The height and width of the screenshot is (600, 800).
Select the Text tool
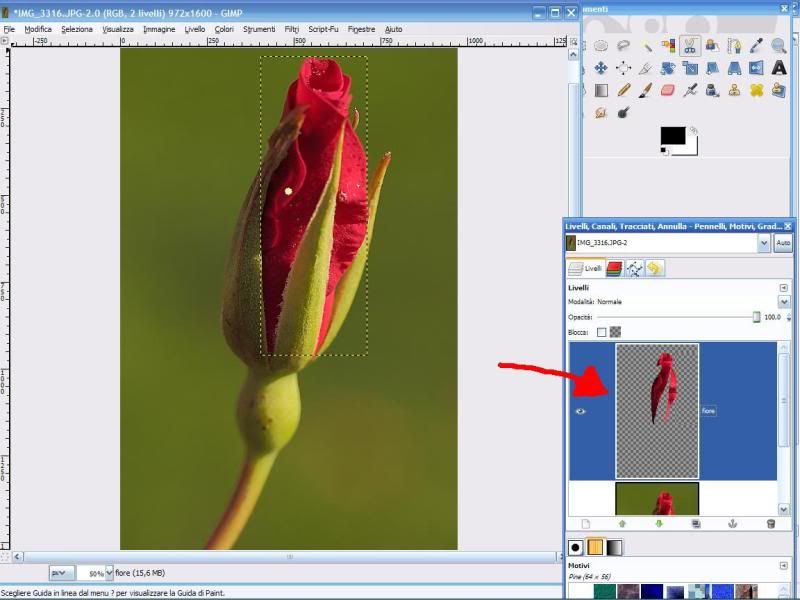tap(779, 68)
